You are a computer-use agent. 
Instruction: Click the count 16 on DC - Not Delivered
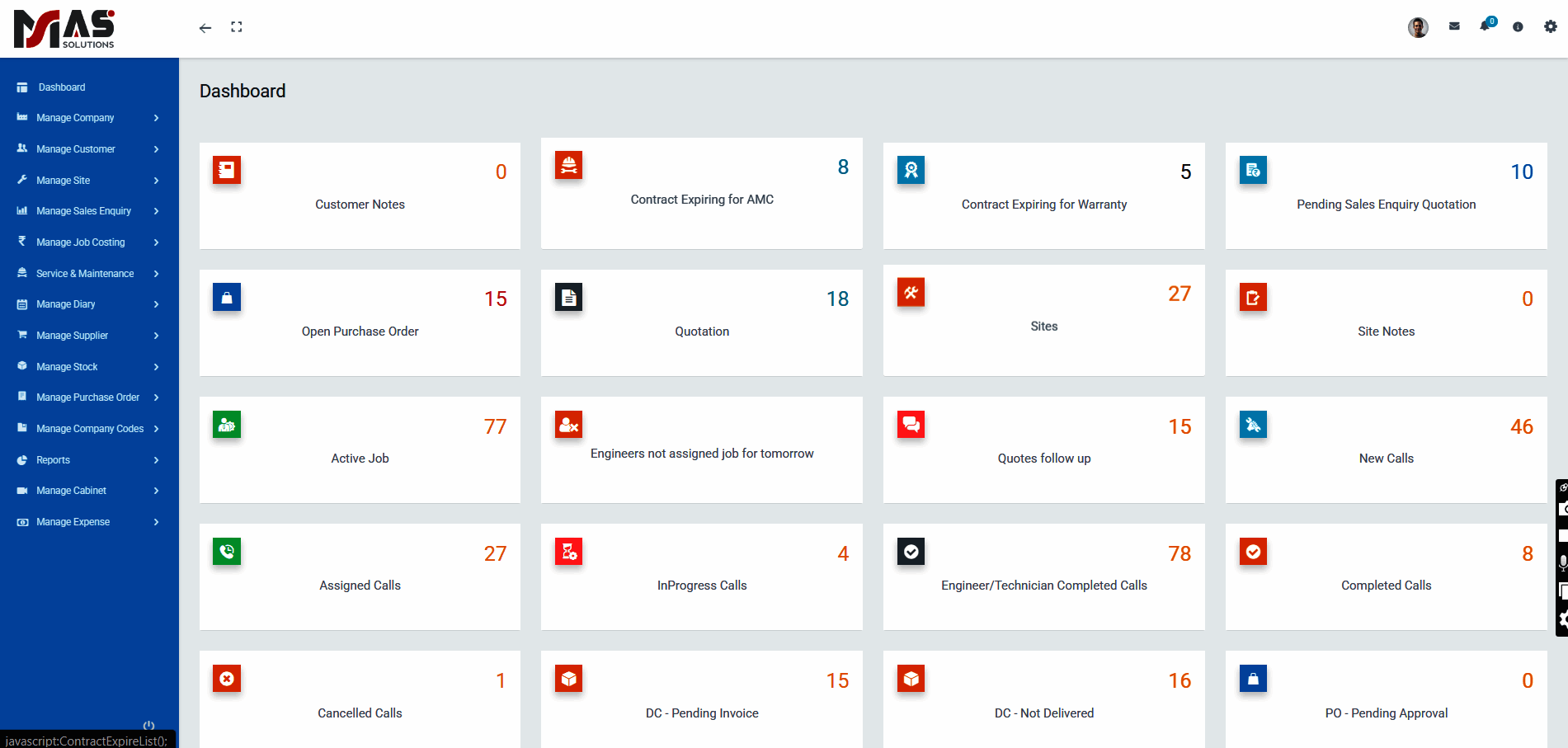[x=1180, y=680]
